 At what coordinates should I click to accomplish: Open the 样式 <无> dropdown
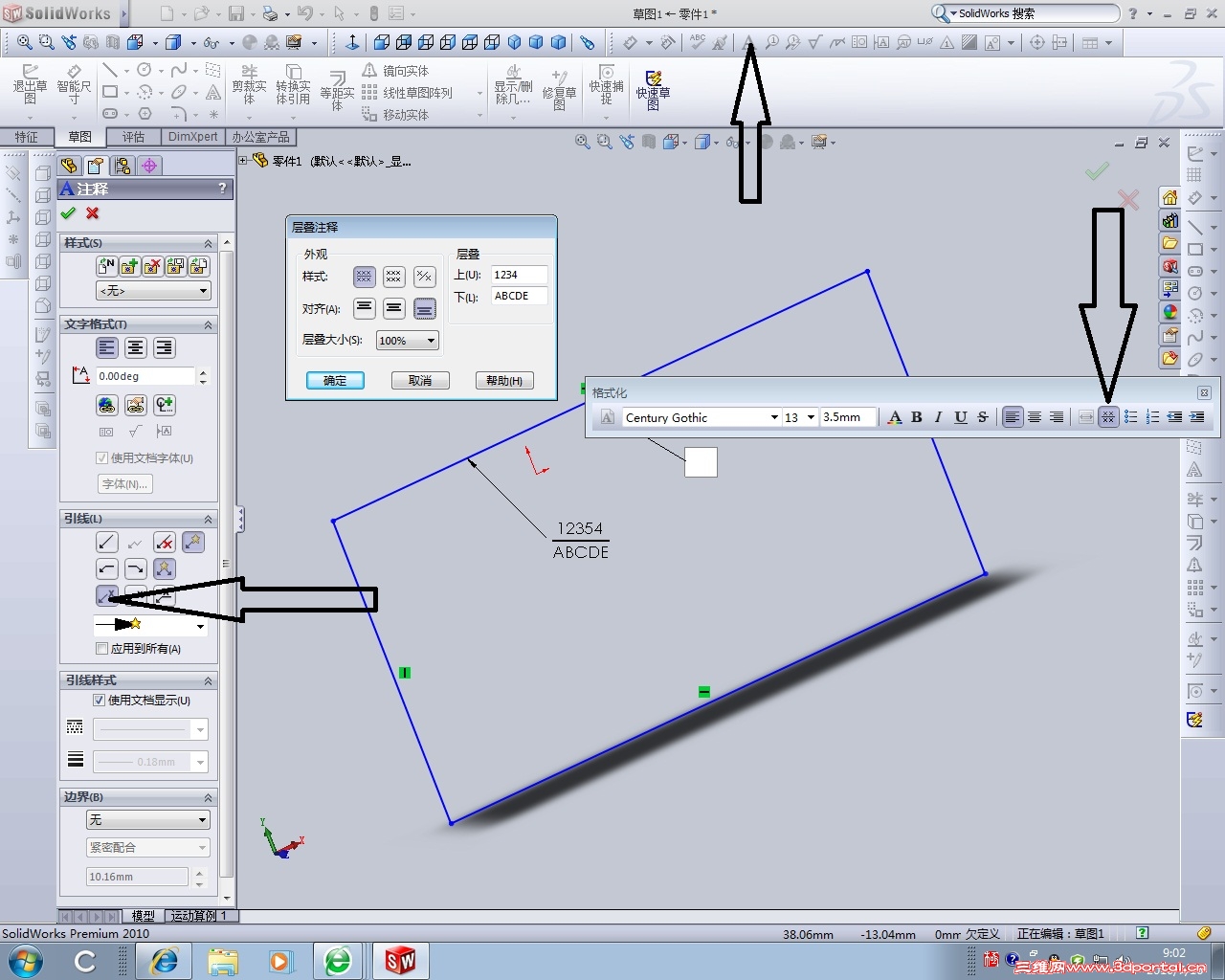click(153, 291)
